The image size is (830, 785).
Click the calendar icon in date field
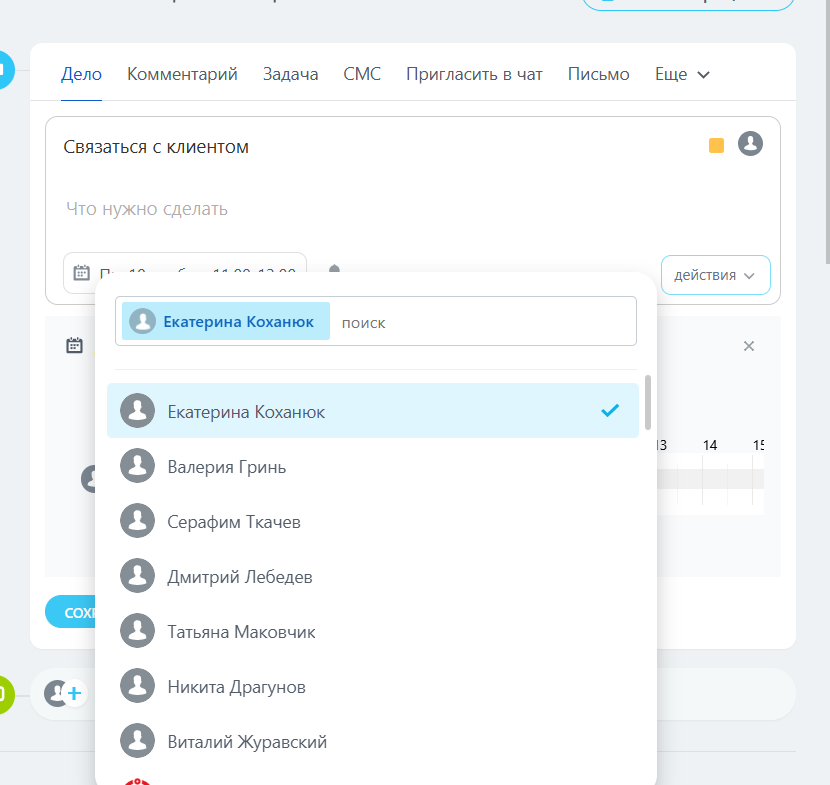tap(81, 272)
